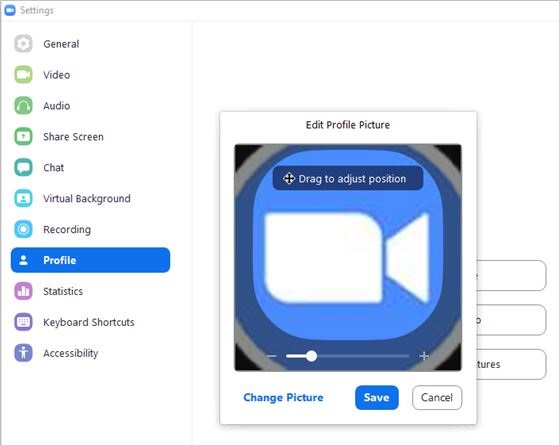
Task: Select Recording settings
Action: coord(91,229)
